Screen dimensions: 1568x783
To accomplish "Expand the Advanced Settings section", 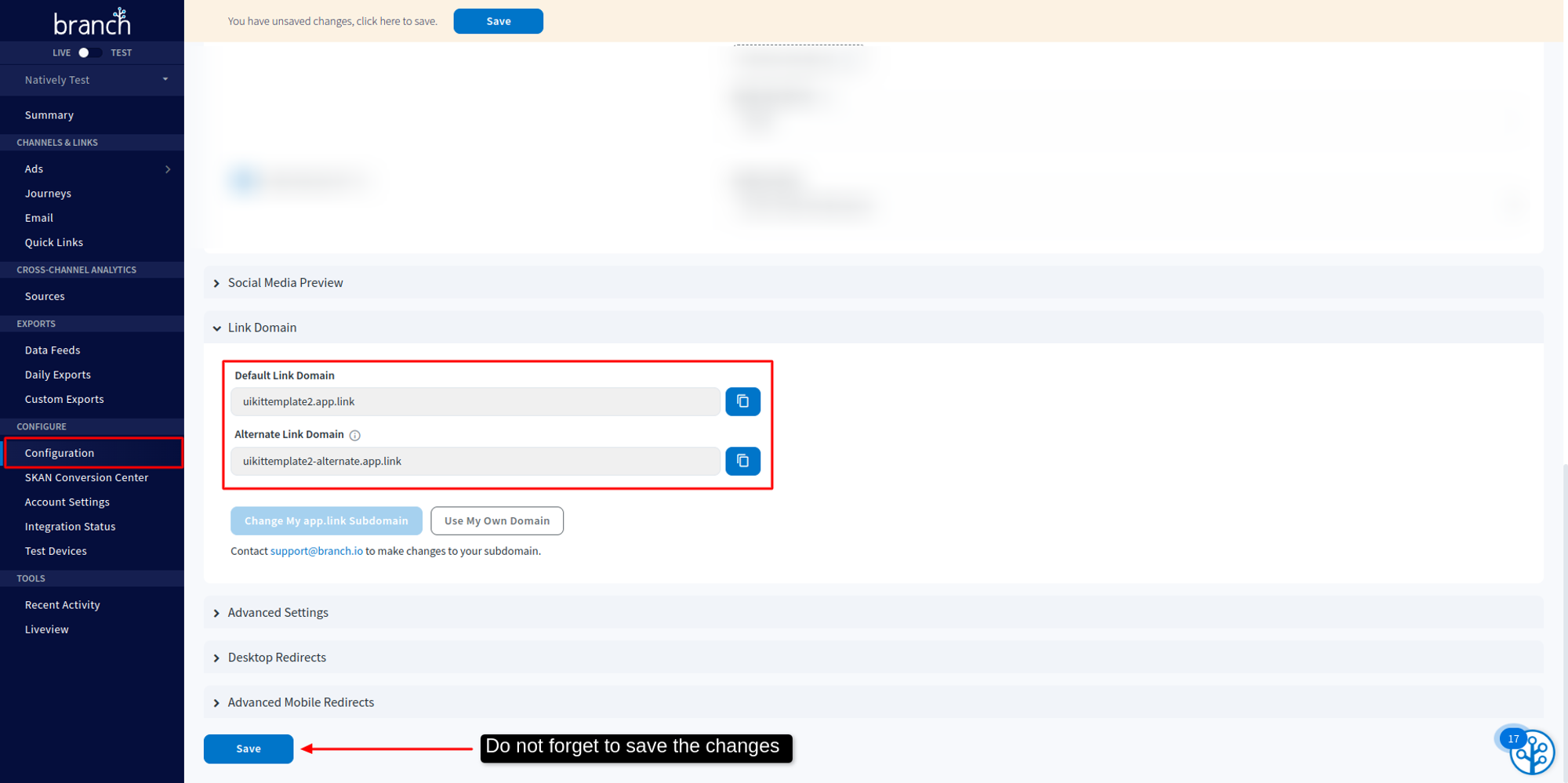I will (278, 612).
